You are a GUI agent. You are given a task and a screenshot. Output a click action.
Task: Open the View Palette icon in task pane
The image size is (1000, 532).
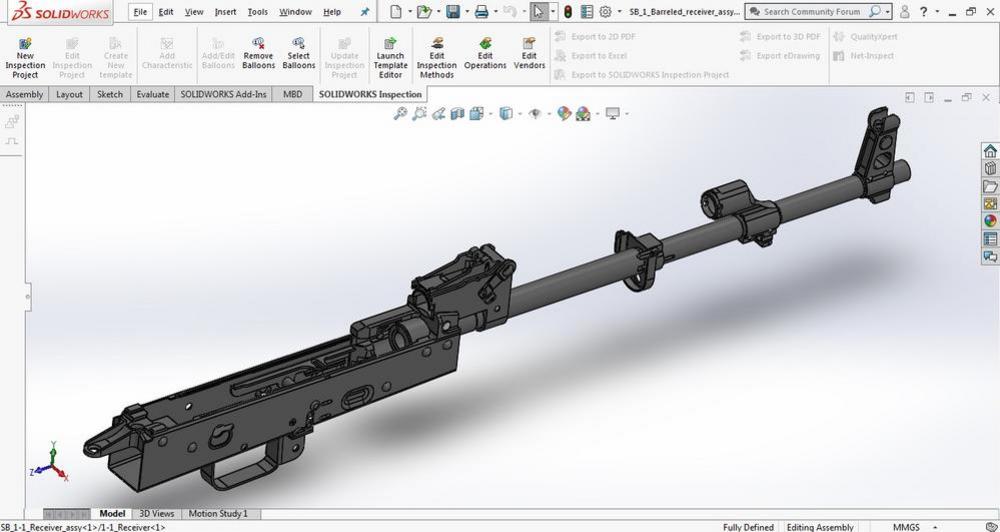990,203
